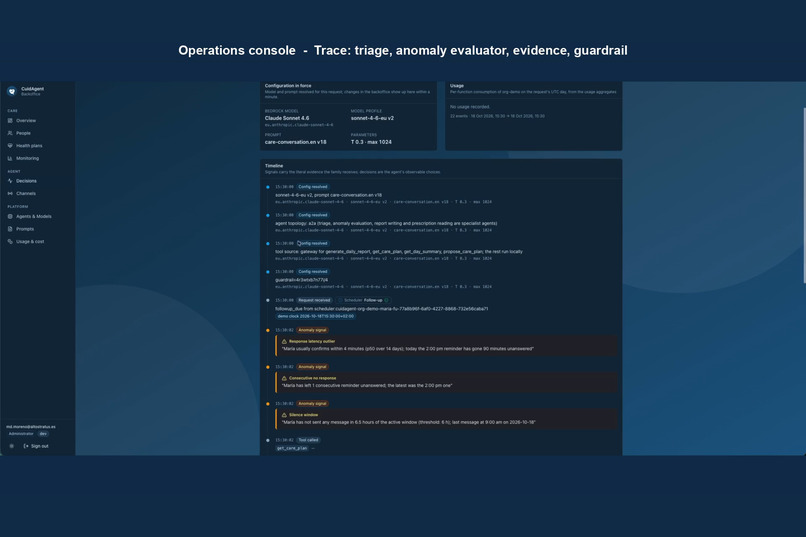Click the warning icon beside Silence window

[284, 415]
